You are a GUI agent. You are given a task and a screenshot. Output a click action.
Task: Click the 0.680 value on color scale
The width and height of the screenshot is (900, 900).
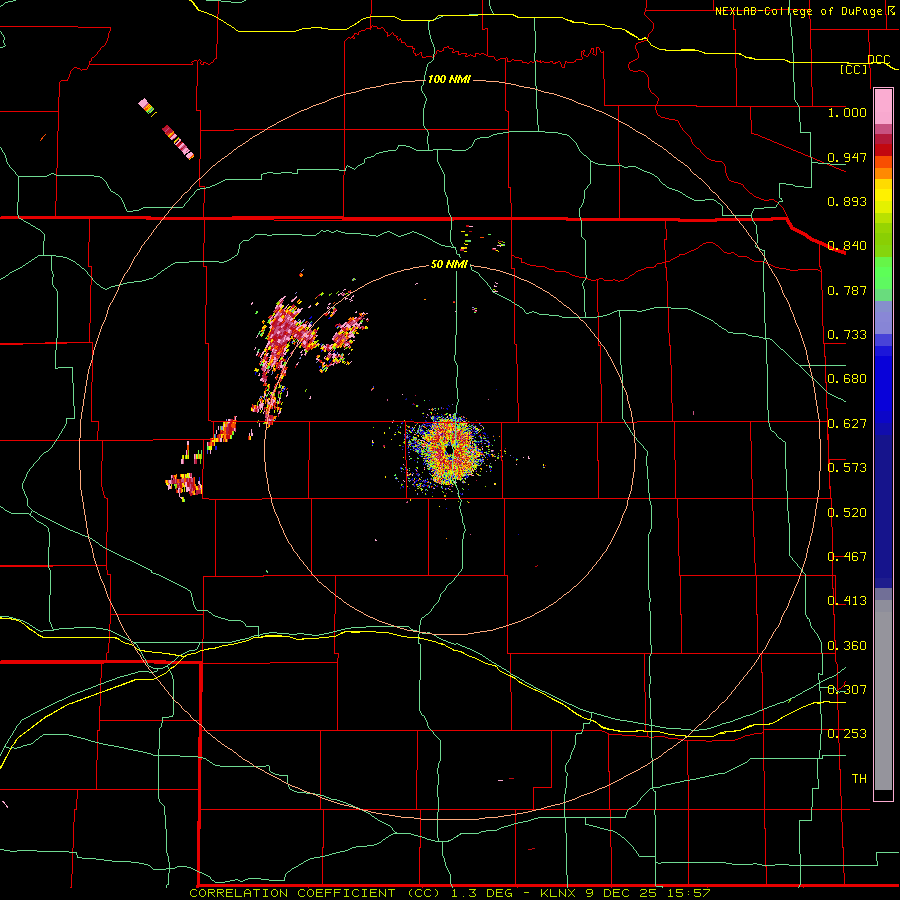point(847,379)
